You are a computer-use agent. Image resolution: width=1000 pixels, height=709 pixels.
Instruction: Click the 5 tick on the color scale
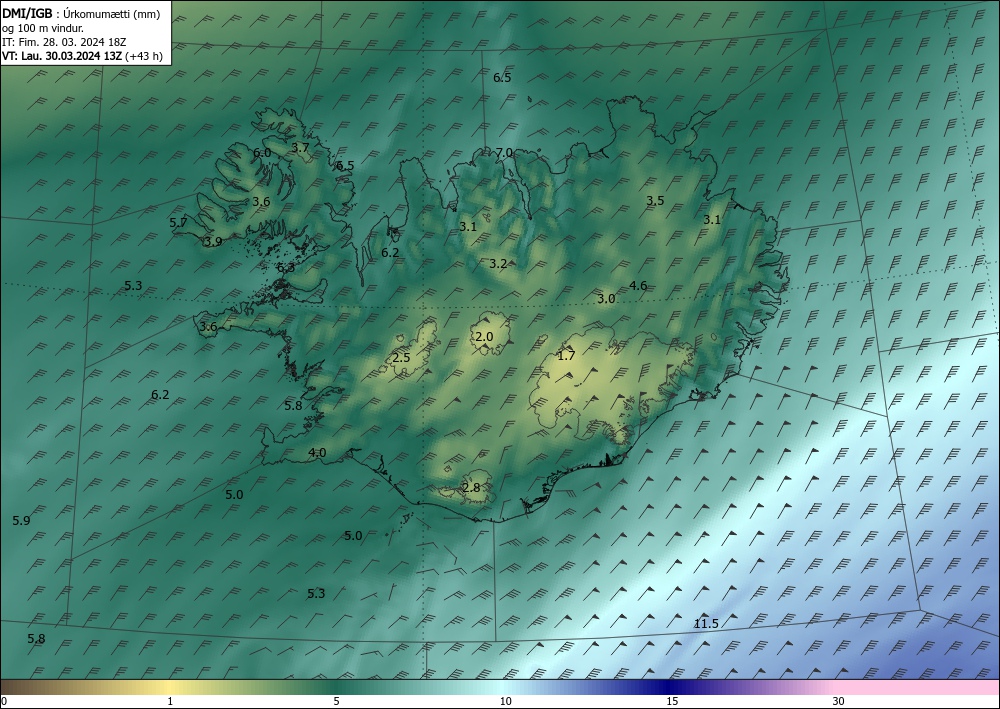tap(336, 701)
